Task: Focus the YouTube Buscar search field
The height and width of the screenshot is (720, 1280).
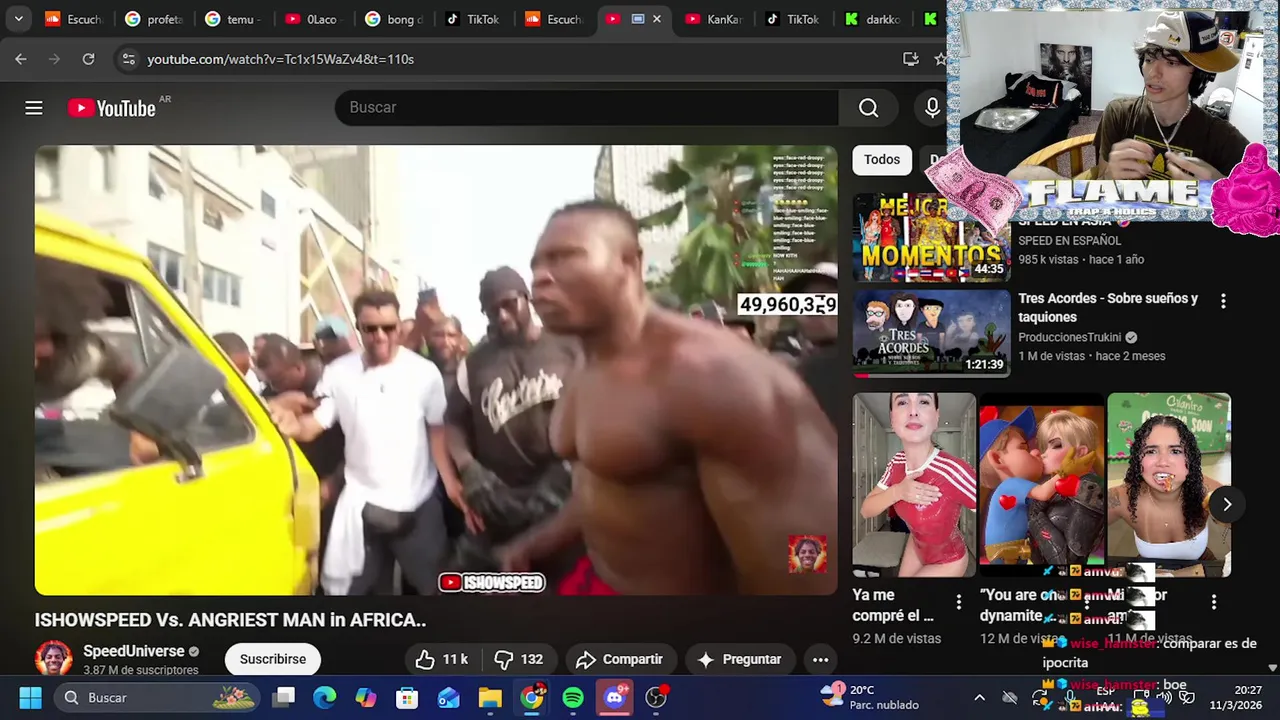Action: 587,108
